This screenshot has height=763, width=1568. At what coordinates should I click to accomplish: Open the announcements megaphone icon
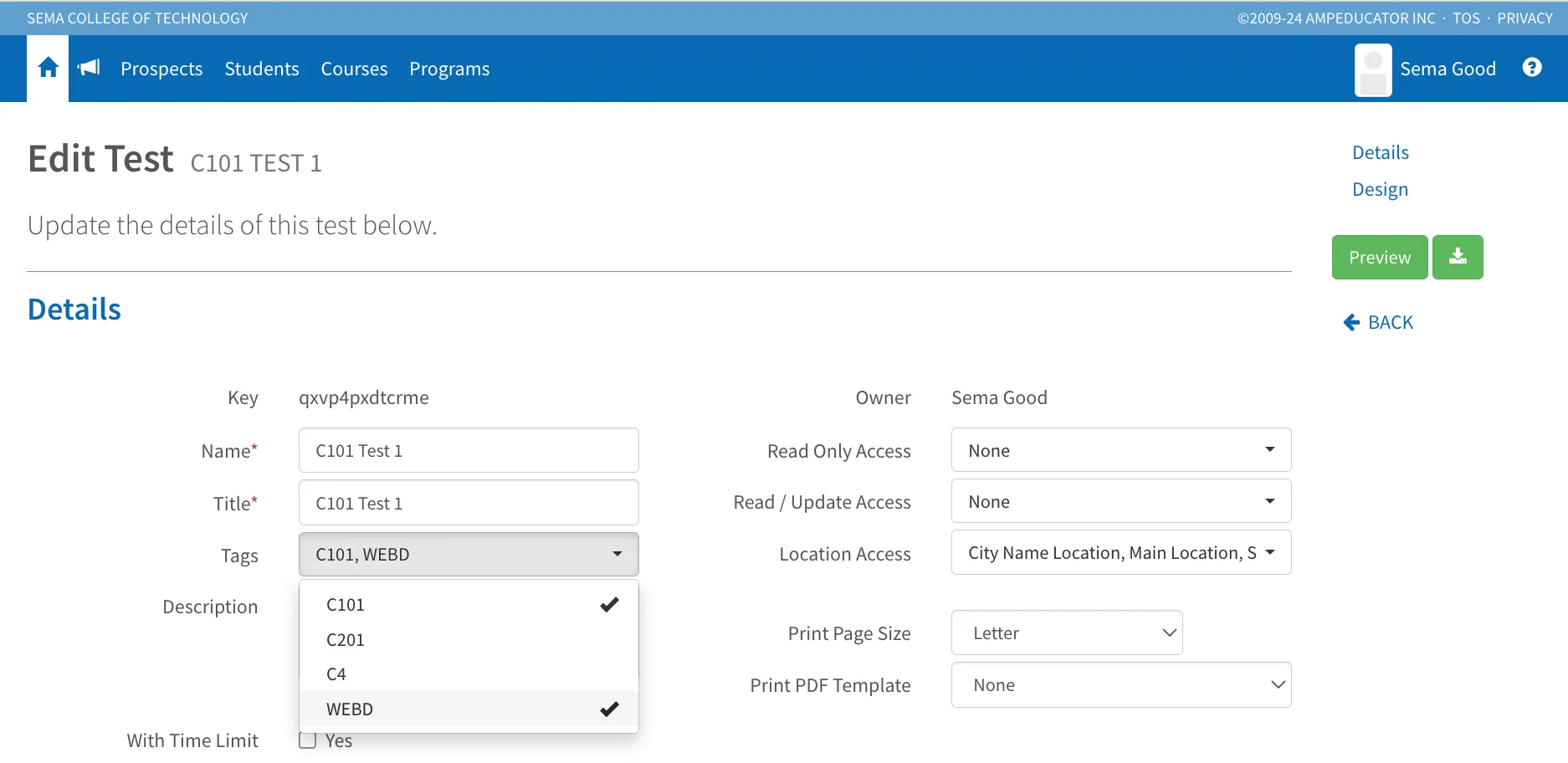coord(89,68)
